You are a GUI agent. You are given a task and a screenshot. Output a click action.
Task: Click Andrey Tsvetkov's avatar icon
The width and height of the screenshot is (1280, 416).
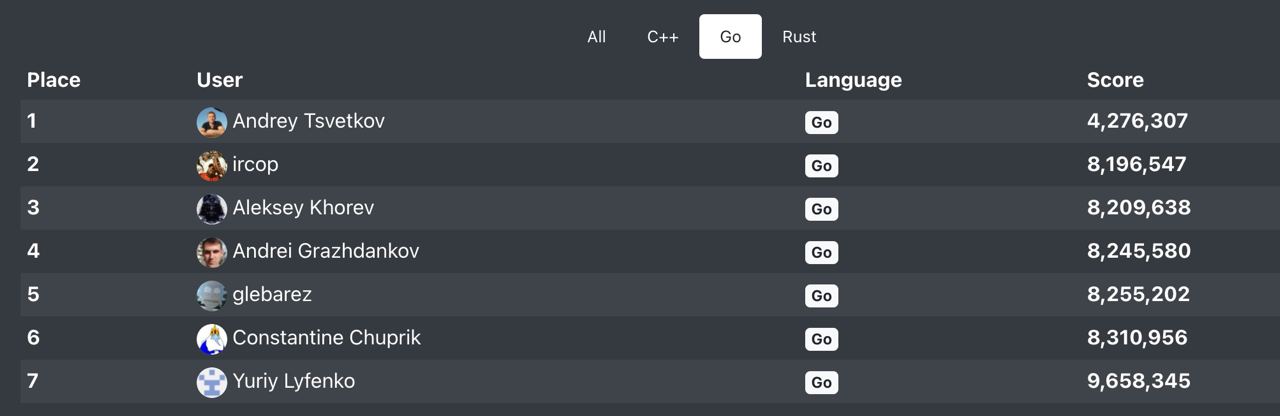[x=212, y=122]
